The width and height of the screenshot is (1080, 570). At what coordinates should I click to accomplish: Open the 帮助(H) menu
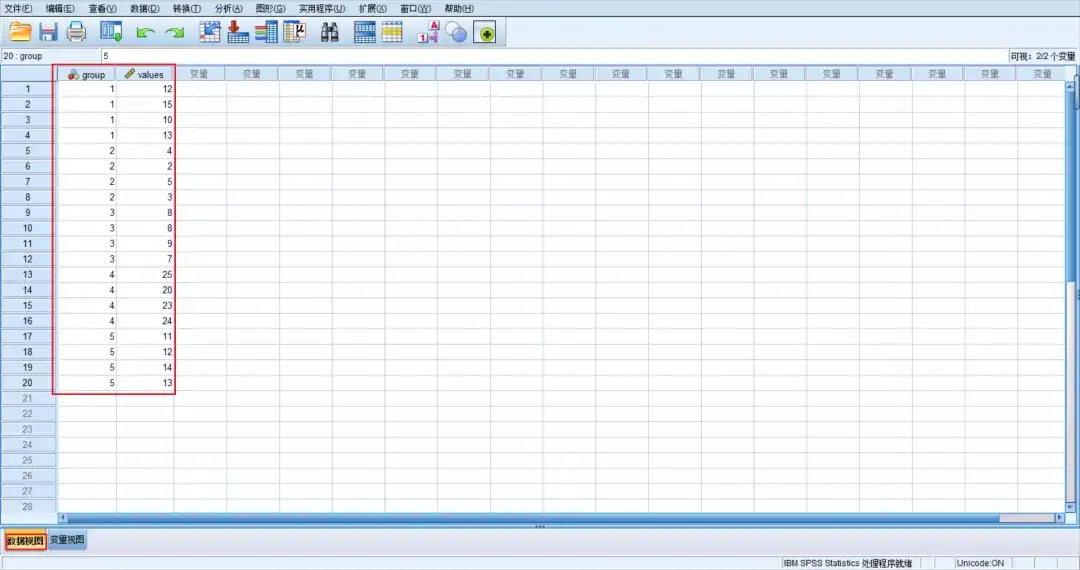[459, 8]
